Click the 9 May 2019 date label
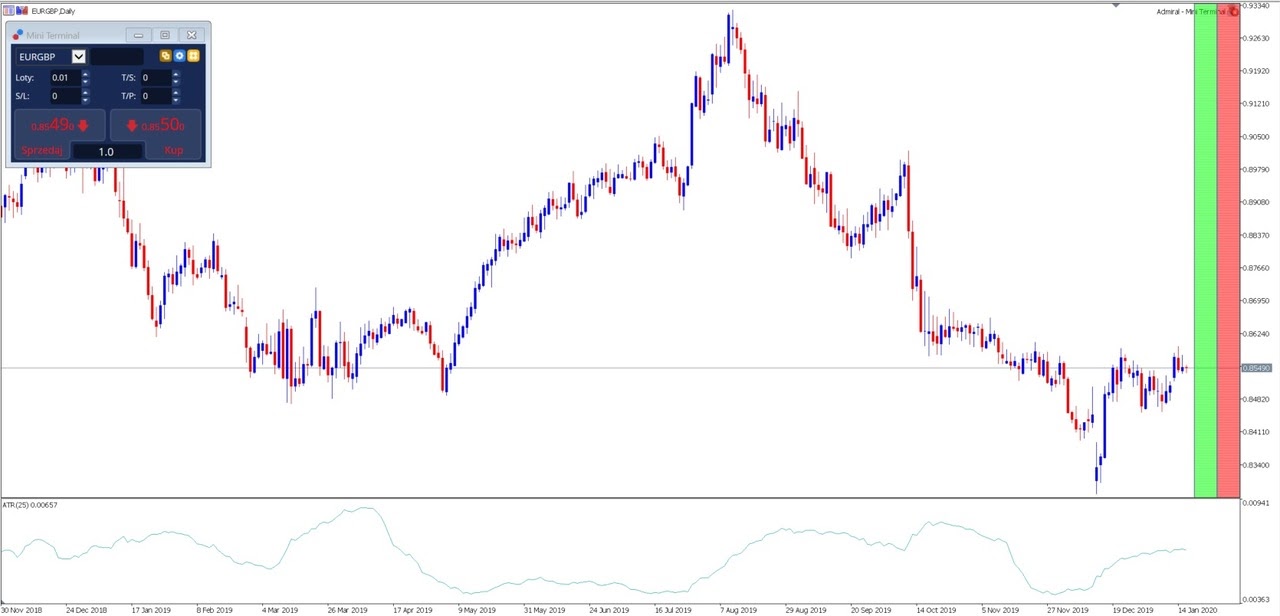 click(x=477, y=609)
